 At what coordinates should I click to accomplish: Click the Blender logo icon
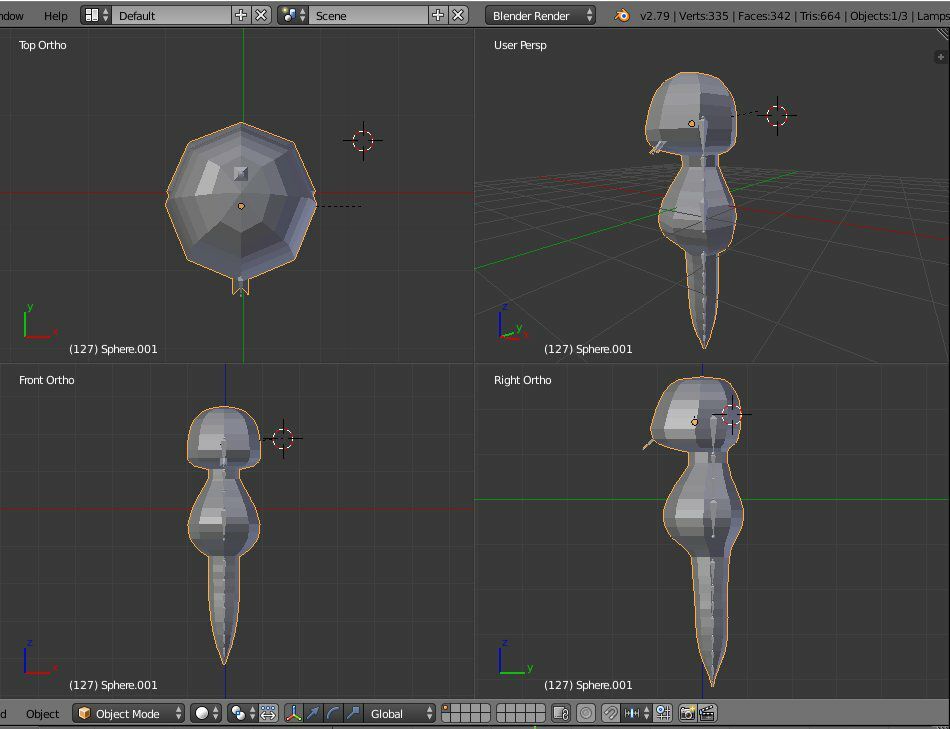click(x=622, y=16)
